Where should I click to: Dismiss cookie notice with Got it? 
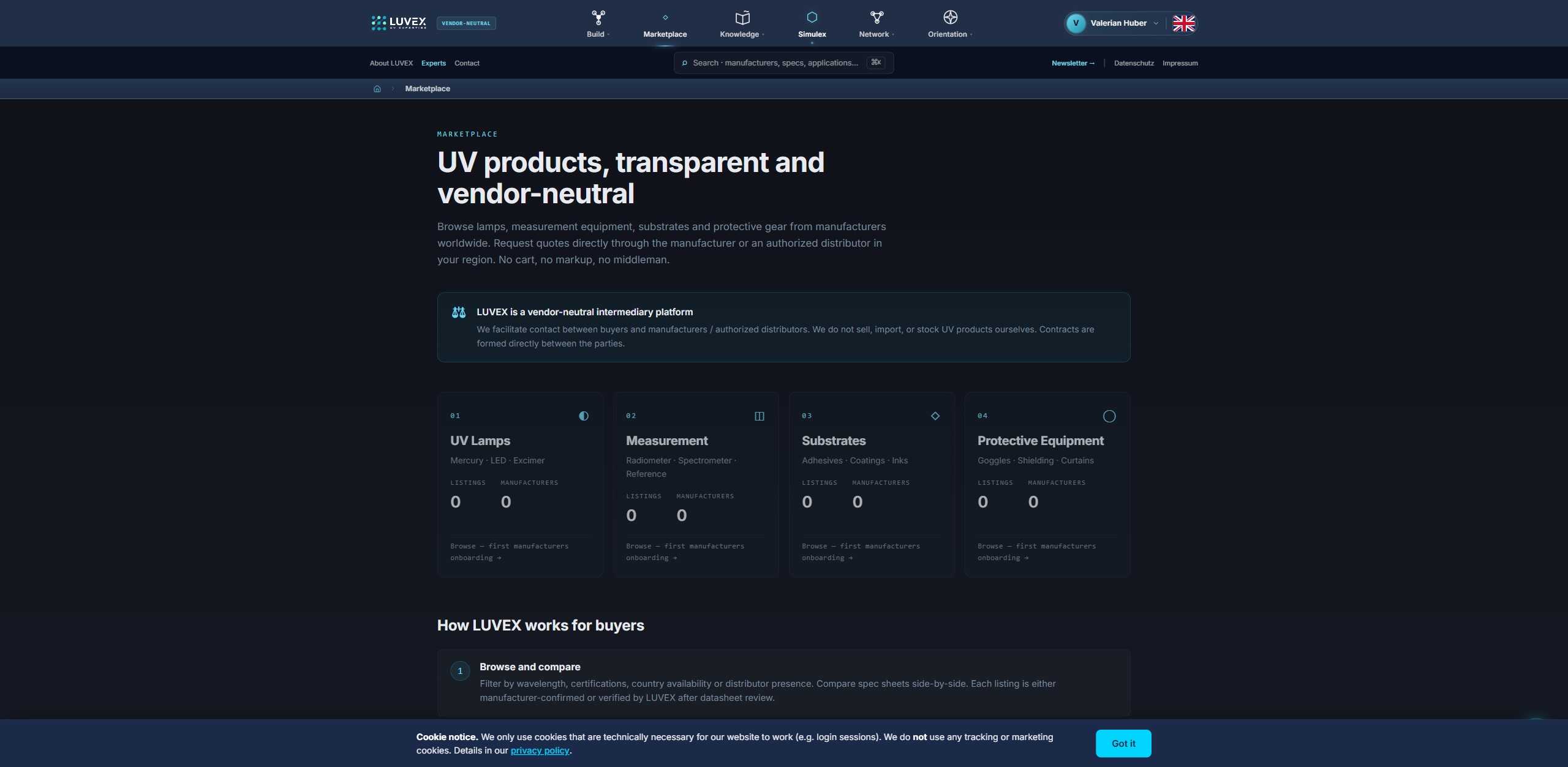[1123, 743]
